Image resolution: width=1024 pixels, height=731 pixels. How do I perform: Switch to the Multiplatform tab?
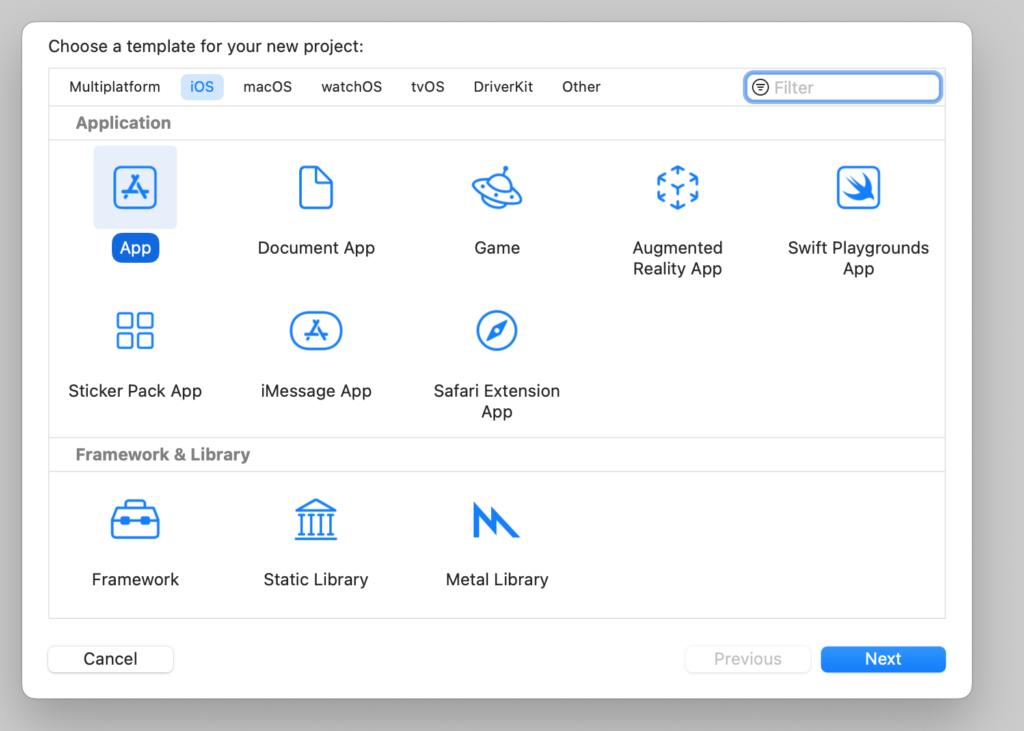(x=115, y=87)
